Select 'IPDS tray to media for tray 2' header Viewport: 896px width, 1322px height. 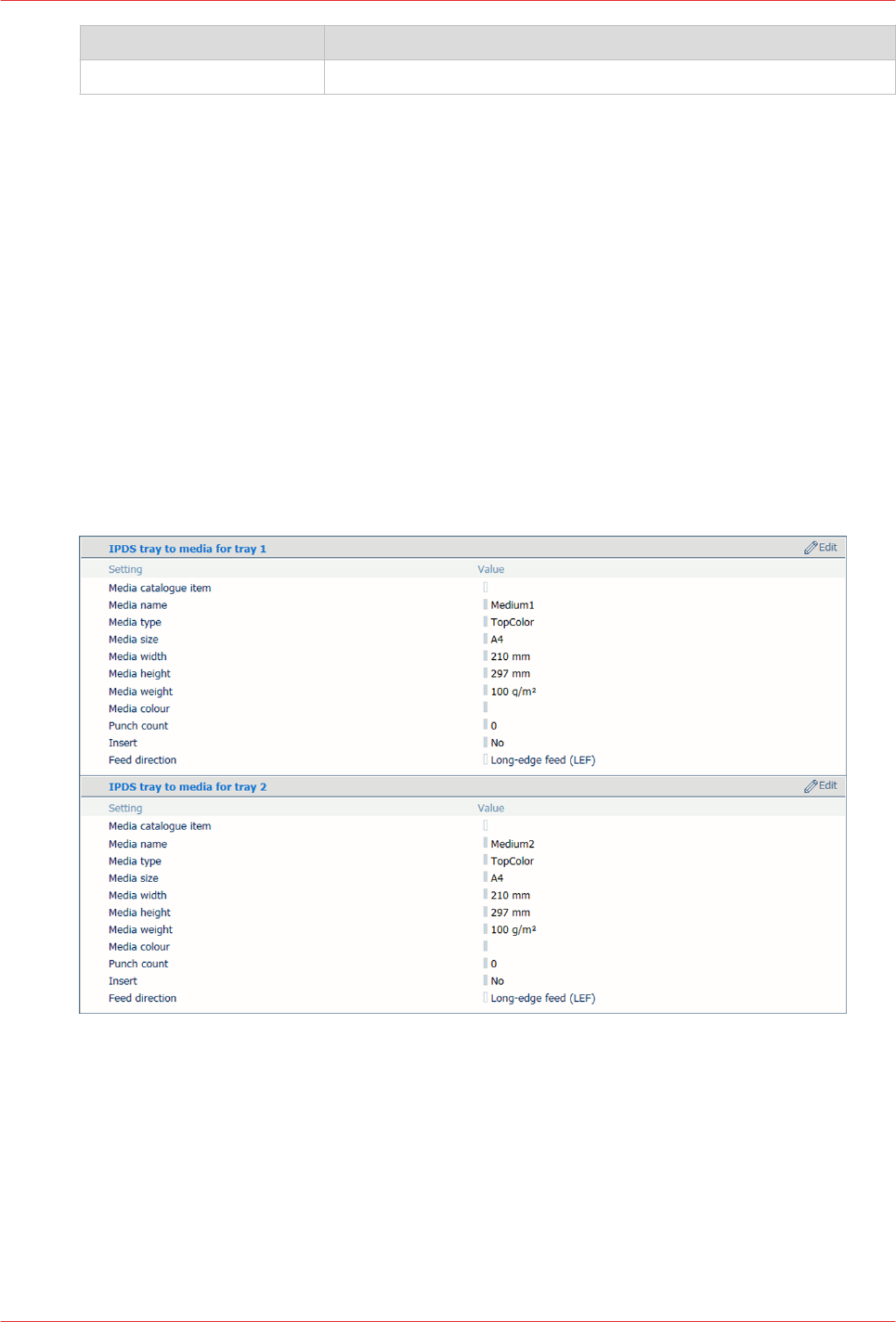pyautogui.click(x=188, y=786)
